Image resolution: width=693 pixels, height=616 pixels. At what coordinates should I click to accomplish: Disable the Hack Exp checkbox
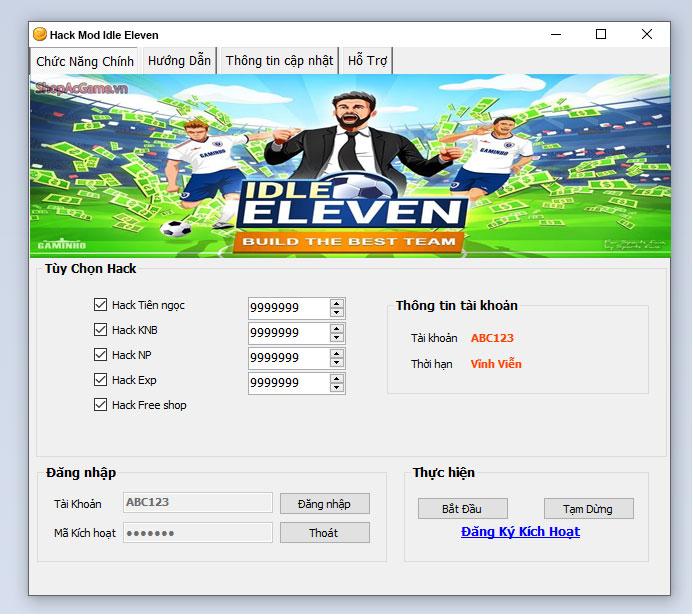pyautogui.click(x=100, y=380)
